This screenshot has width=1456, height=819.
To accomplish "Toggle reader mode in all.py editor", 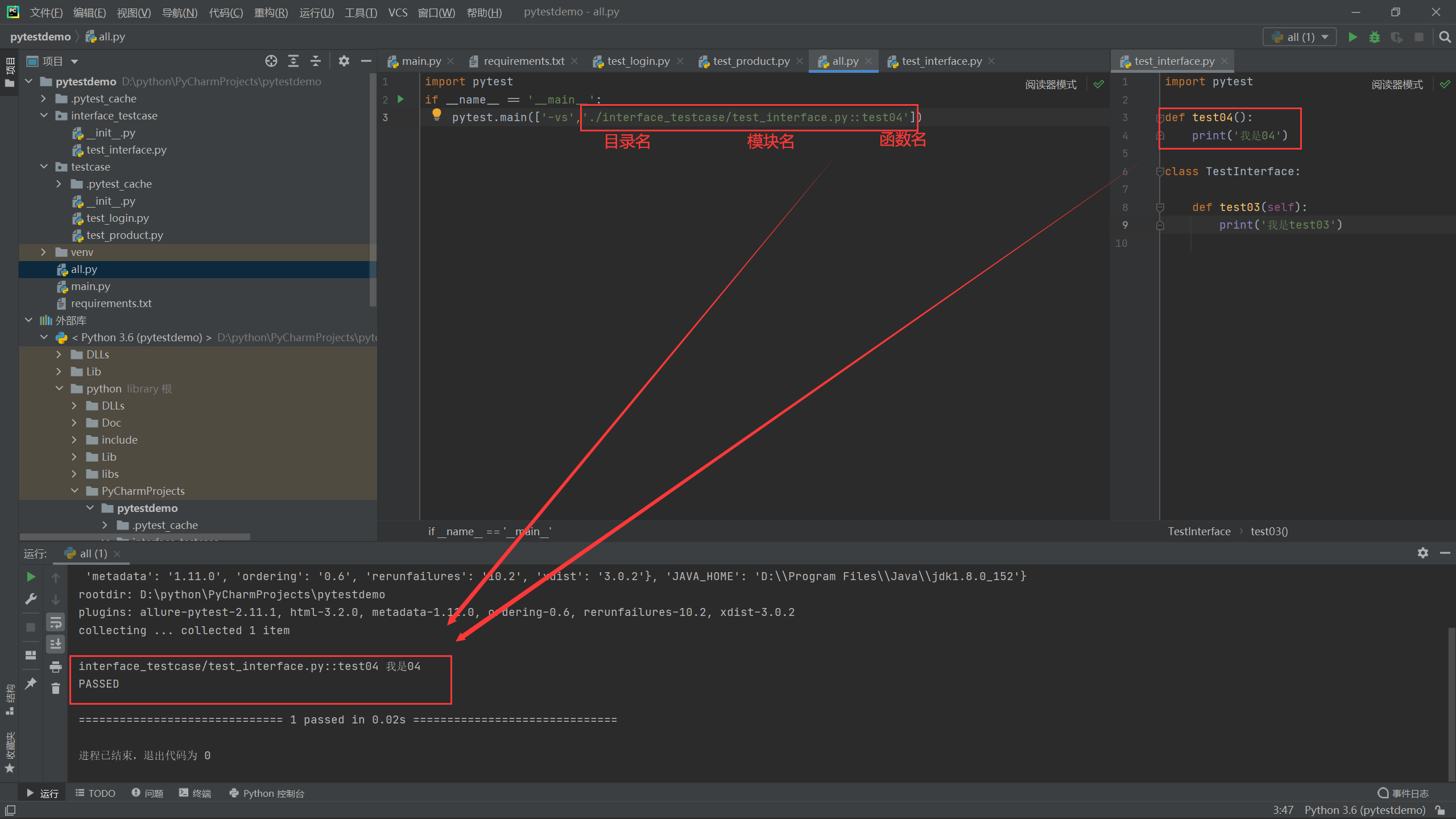I will (x=1050, y=84).
